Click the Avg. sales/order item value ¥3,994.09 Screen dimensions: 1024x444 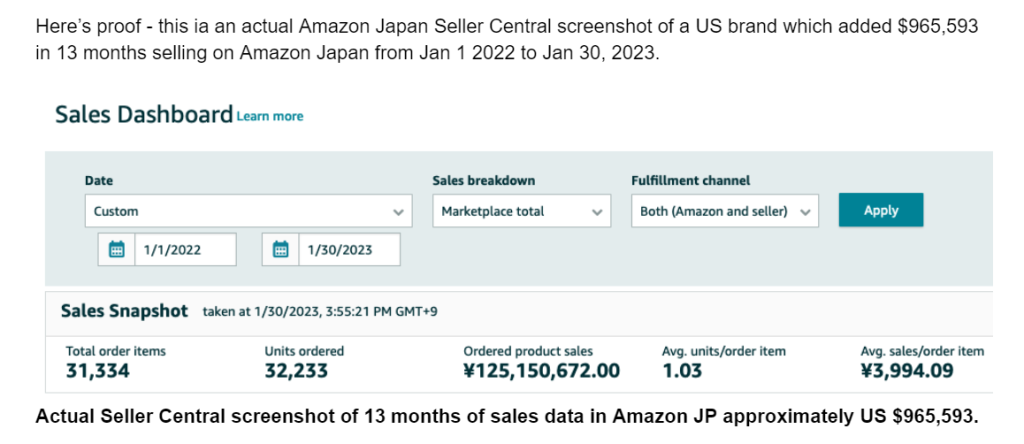(x=907, y=371)
